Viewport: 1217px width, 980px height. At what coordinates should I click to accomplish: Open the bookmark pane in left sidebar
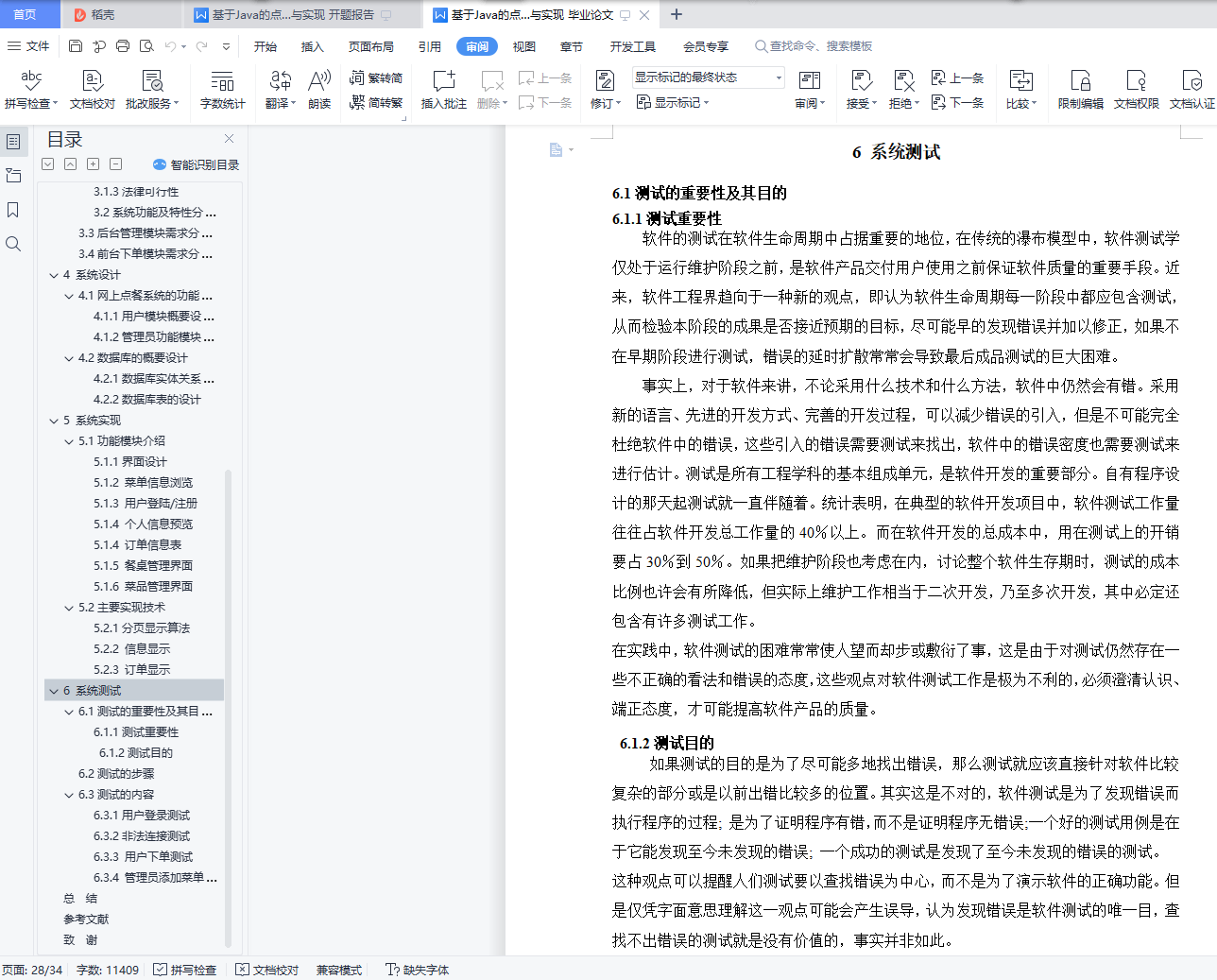pos(13,210)
